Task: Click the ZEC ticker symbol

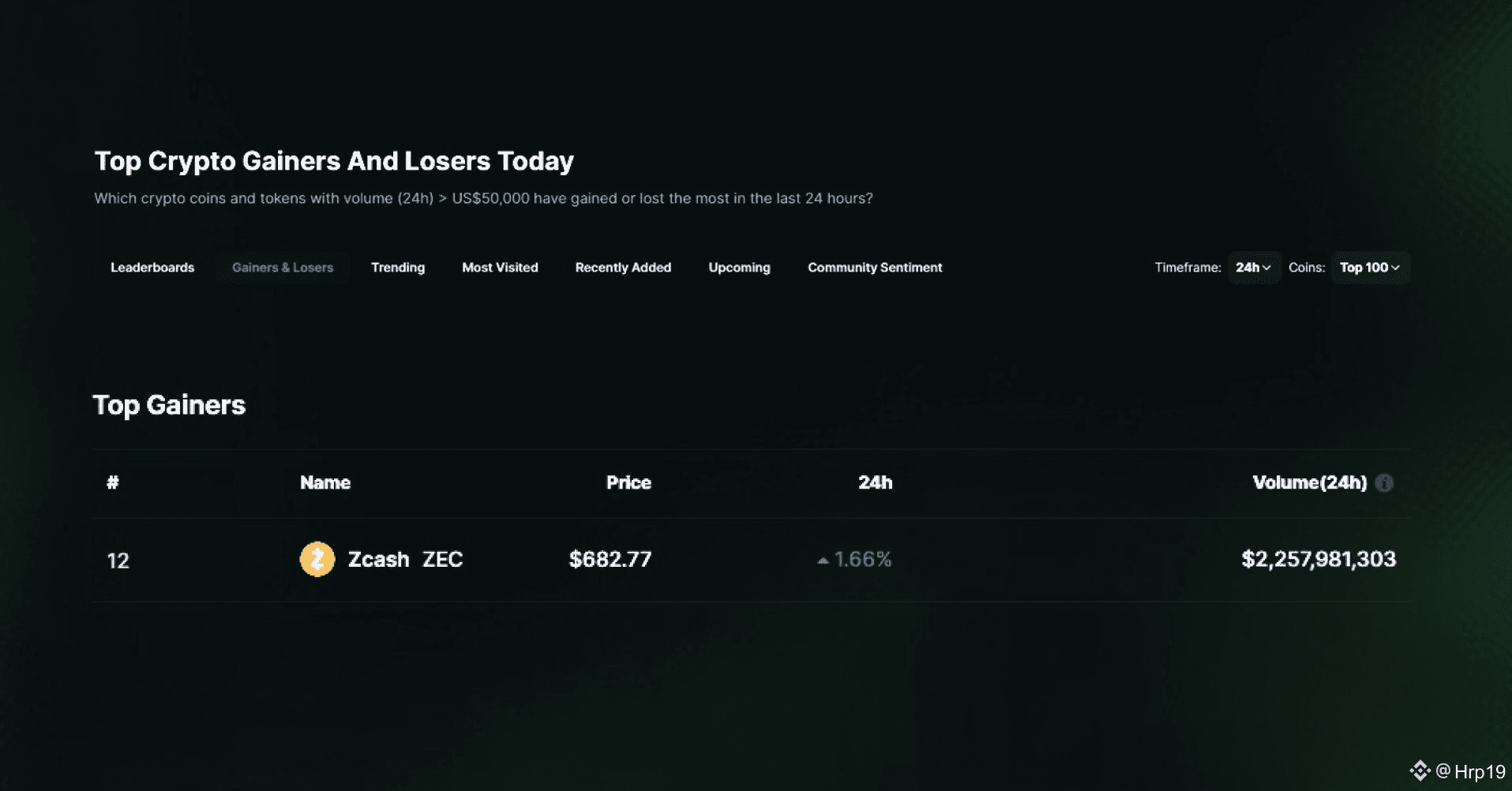Action: (x=442, y=559)
